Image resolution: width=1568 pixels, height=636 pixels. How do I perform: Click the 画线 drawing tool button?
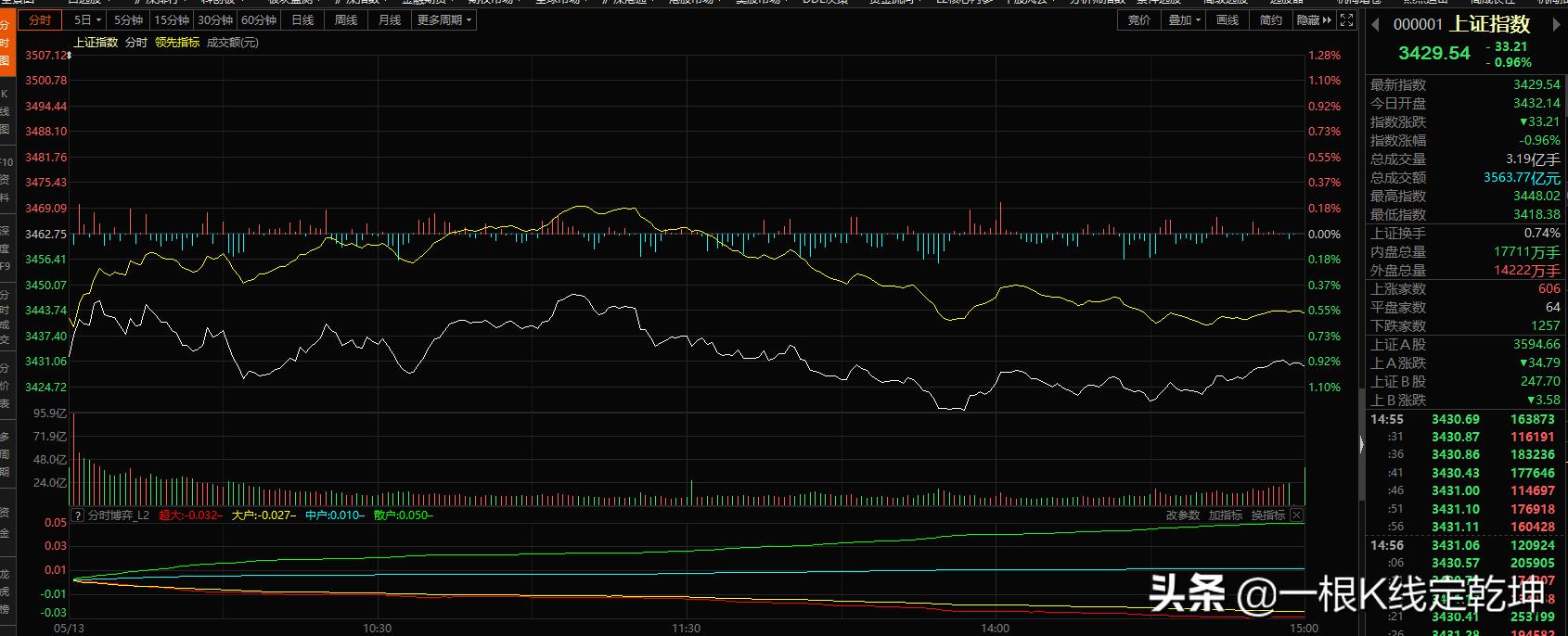click(x=1227, y=19)
